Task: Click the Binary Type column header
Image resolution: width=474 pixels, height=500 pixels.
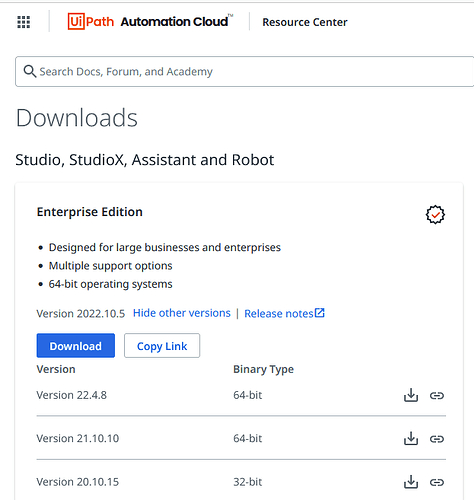Action: 263,369
